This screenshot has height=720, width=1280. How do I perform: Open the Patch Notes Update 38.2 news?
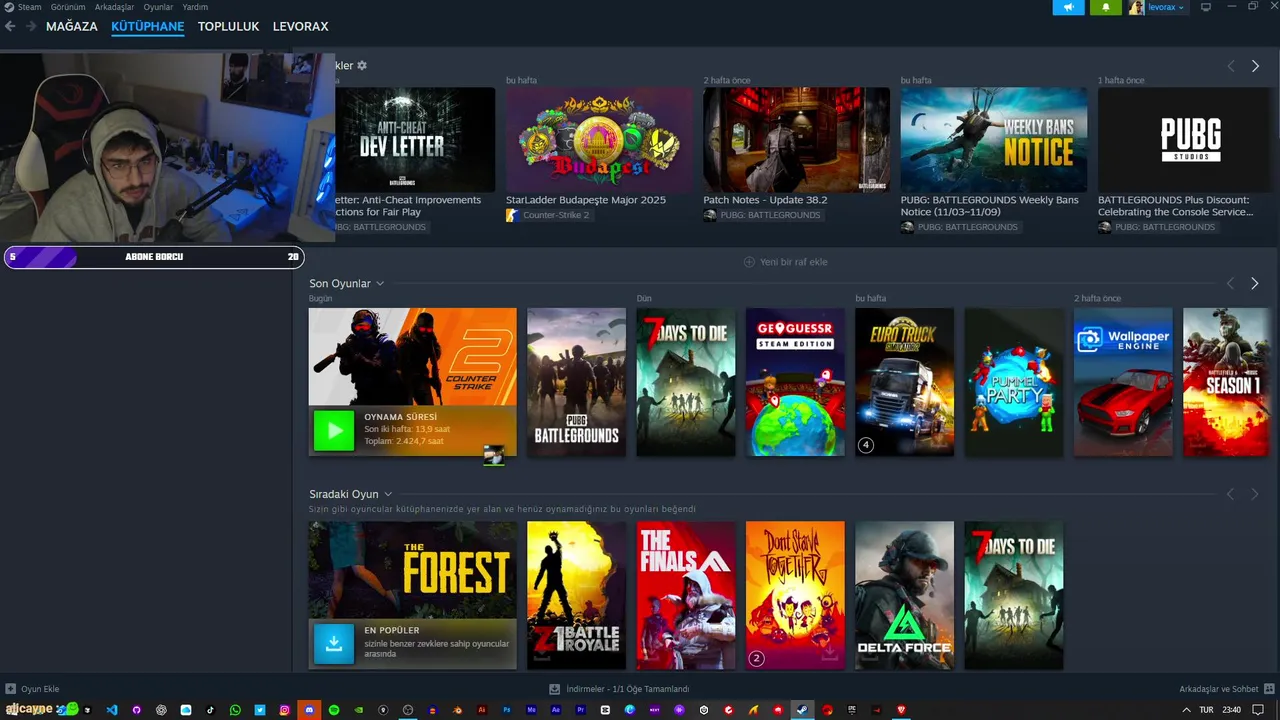point(796,140)
